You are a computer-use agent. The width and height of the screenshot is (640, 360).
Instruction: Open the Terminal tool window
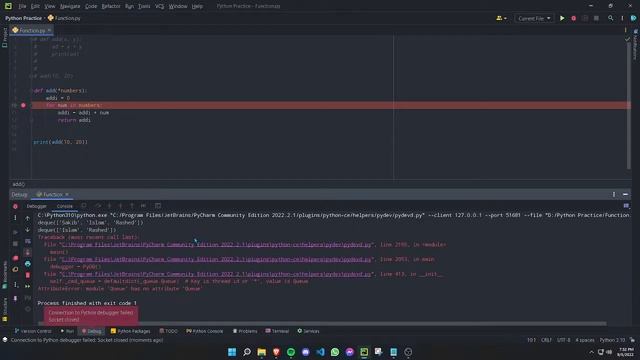pyautogui.click(x=277, y=331)
